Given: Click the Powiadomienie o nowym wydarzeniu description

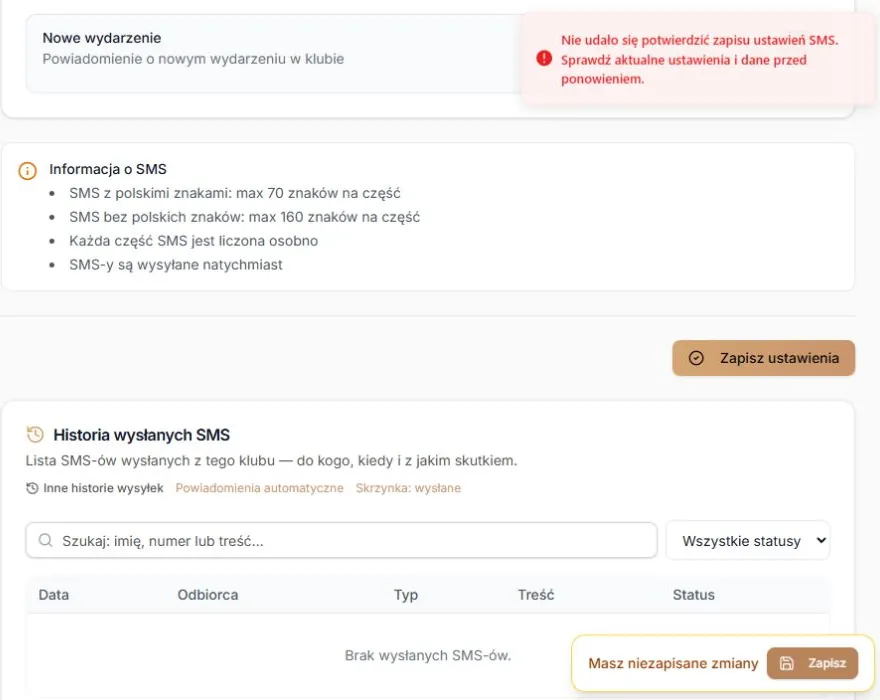Looking at the screenshot, I should click(193, 59).
